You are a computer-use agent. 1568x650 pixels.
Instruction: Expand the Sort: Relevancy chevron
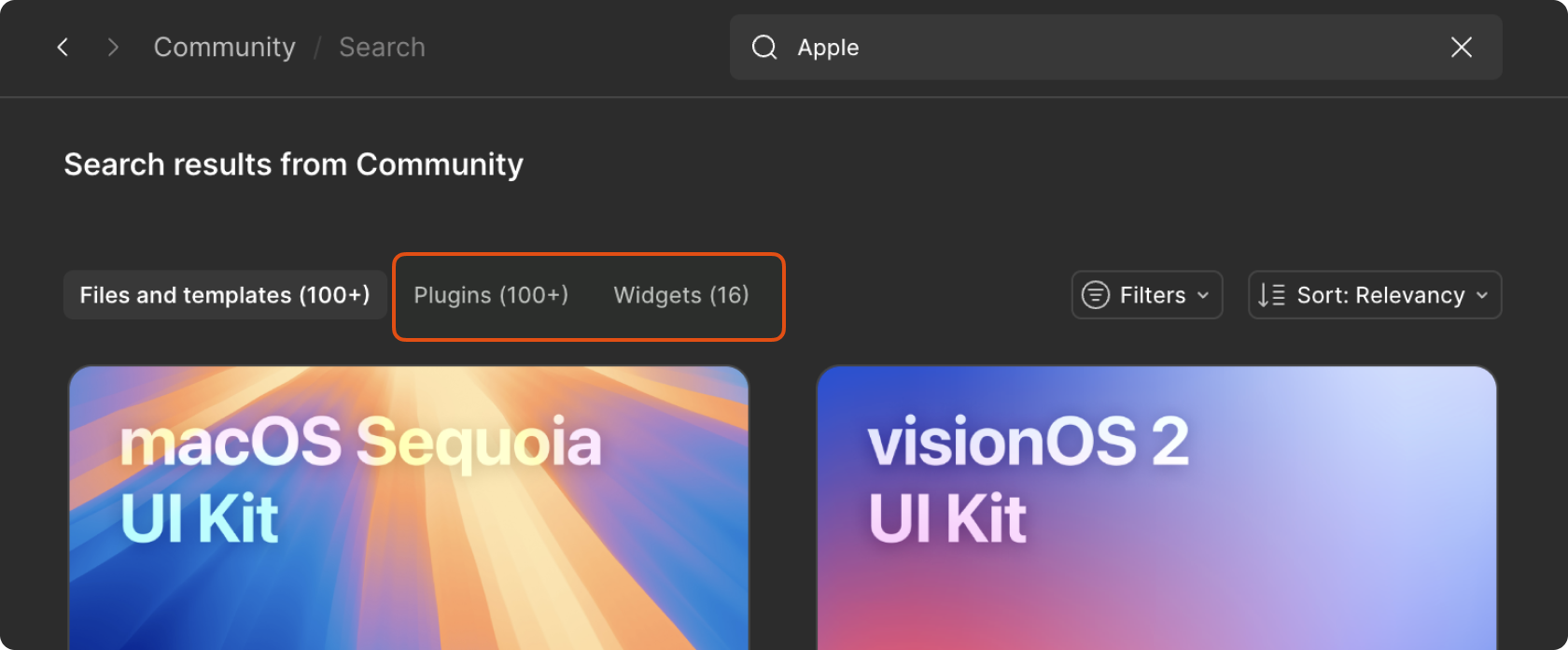point(1482,295)
